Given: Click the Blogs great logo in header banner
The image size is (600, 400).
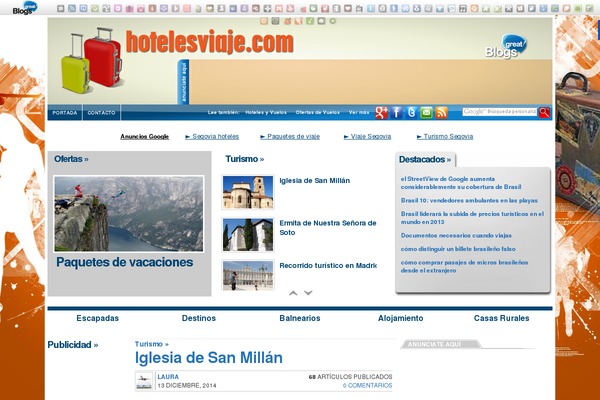Looking at the screenshot, I should (x=506, y=46).
